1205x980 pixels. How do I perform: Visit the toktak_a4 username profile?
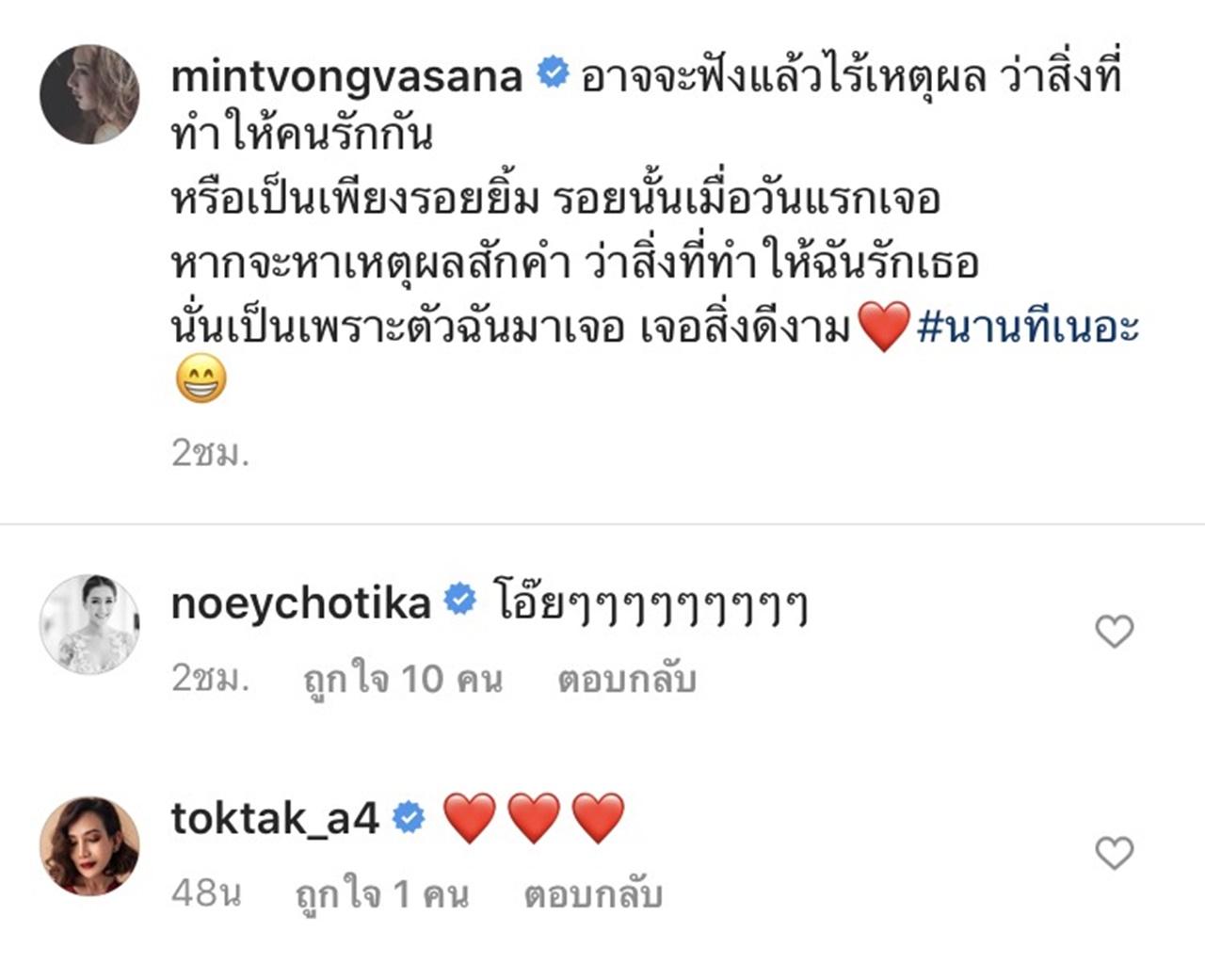[x=275, y=819]
